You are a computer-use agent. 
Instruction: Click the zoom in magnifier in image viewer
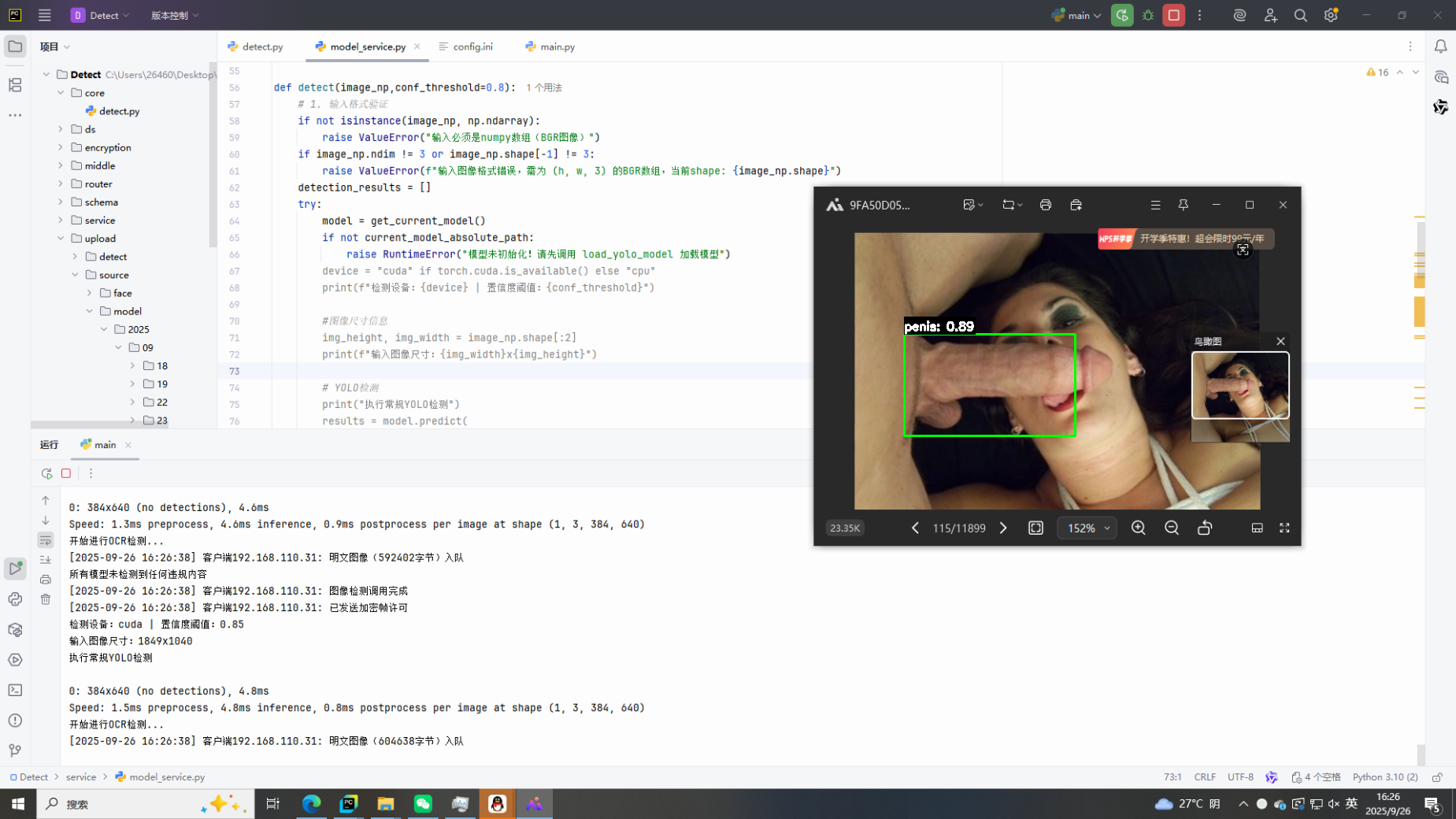(1138, 528)
